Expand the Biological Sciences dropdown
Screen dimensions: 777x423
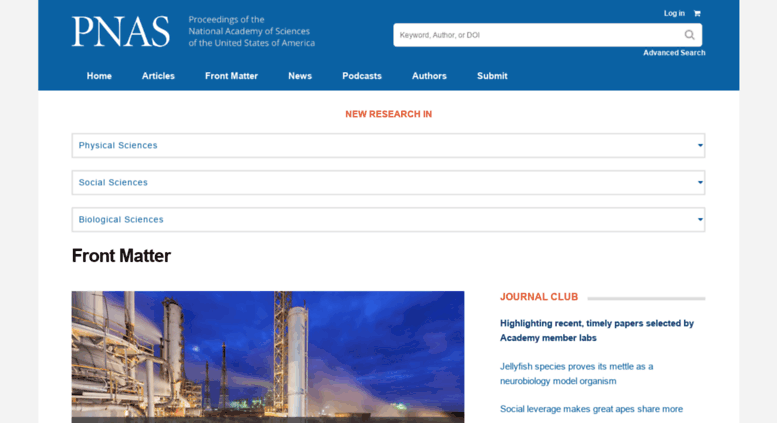[388, 219]
